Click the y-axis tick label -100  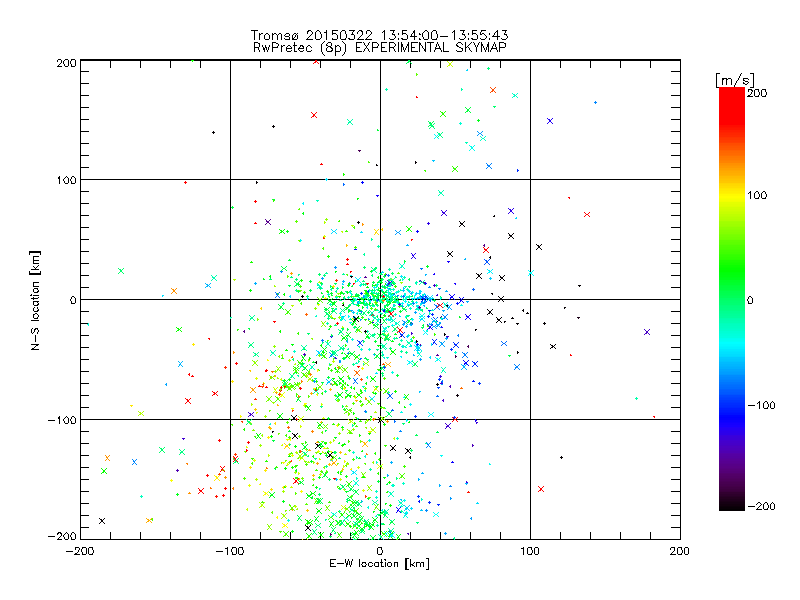pyautogui.click(x=62, y=420)
